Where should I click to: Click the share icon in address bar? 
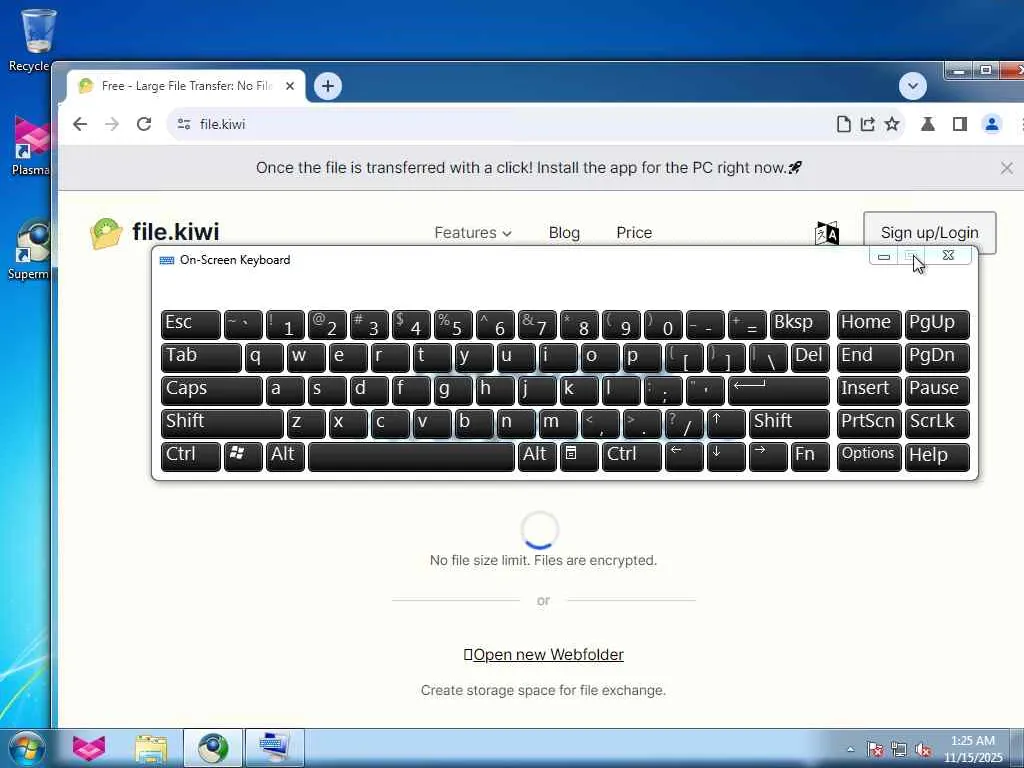pyautogui.click(x=867, y=124)
